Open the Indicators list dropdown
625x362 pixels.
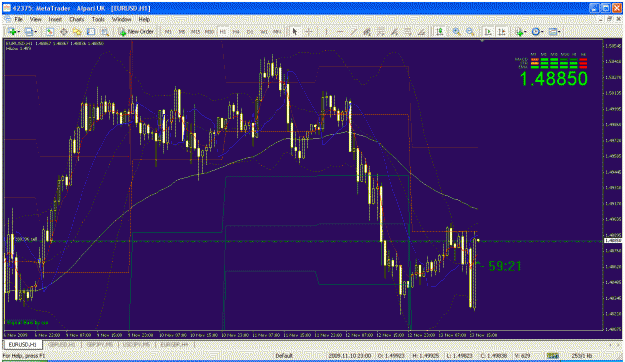pyautogui.click(x=520, y=31)
